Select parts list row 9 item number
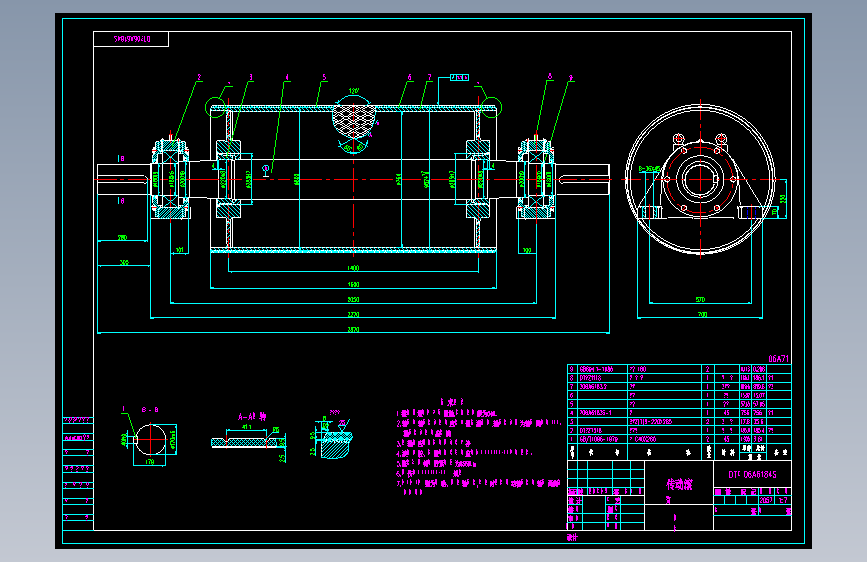 click(x=572, y=369)
